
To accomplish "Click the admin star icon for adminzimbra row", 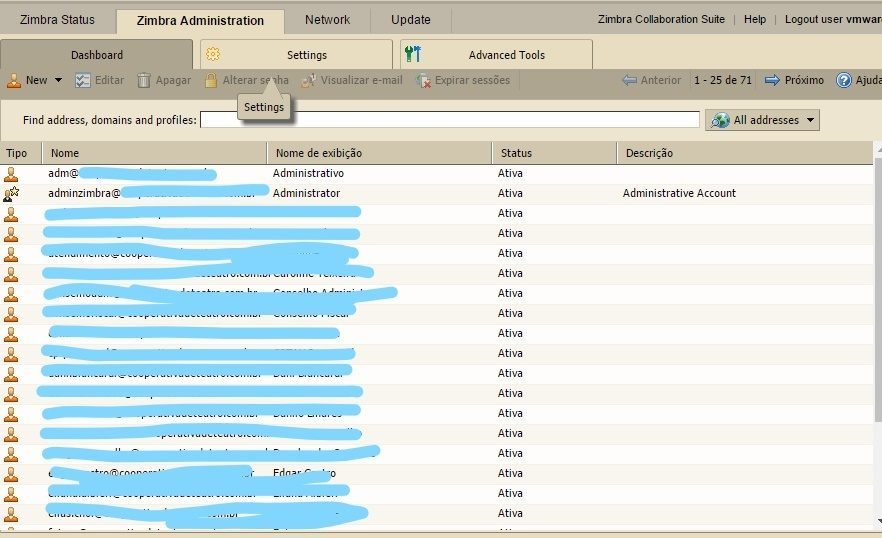I will pyautogui.click(x=11, y=194).
